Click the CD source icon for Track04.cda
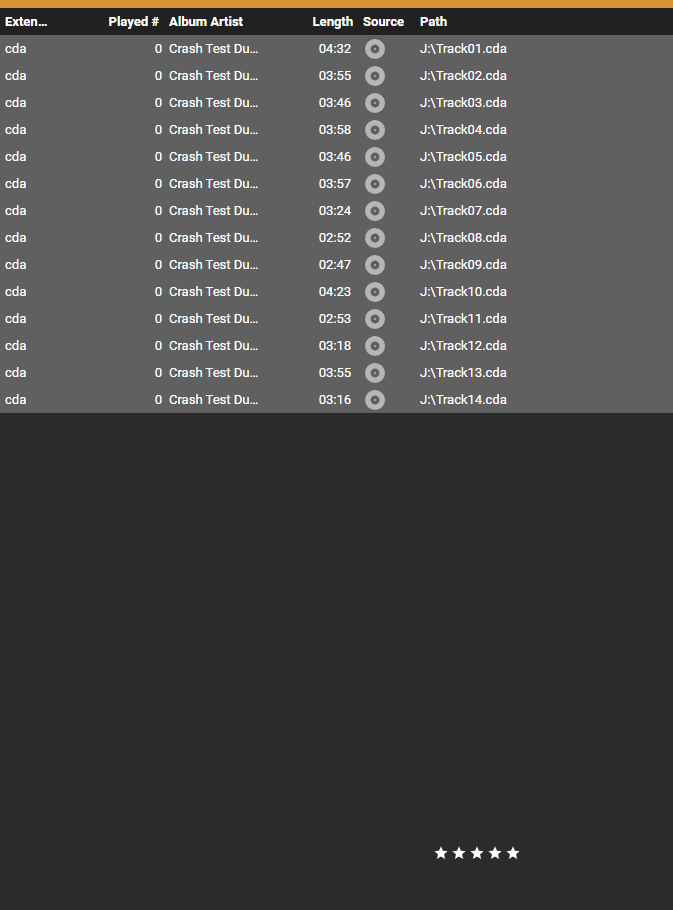The width and height of the screenshot is (673, 910). pos(375,130)
